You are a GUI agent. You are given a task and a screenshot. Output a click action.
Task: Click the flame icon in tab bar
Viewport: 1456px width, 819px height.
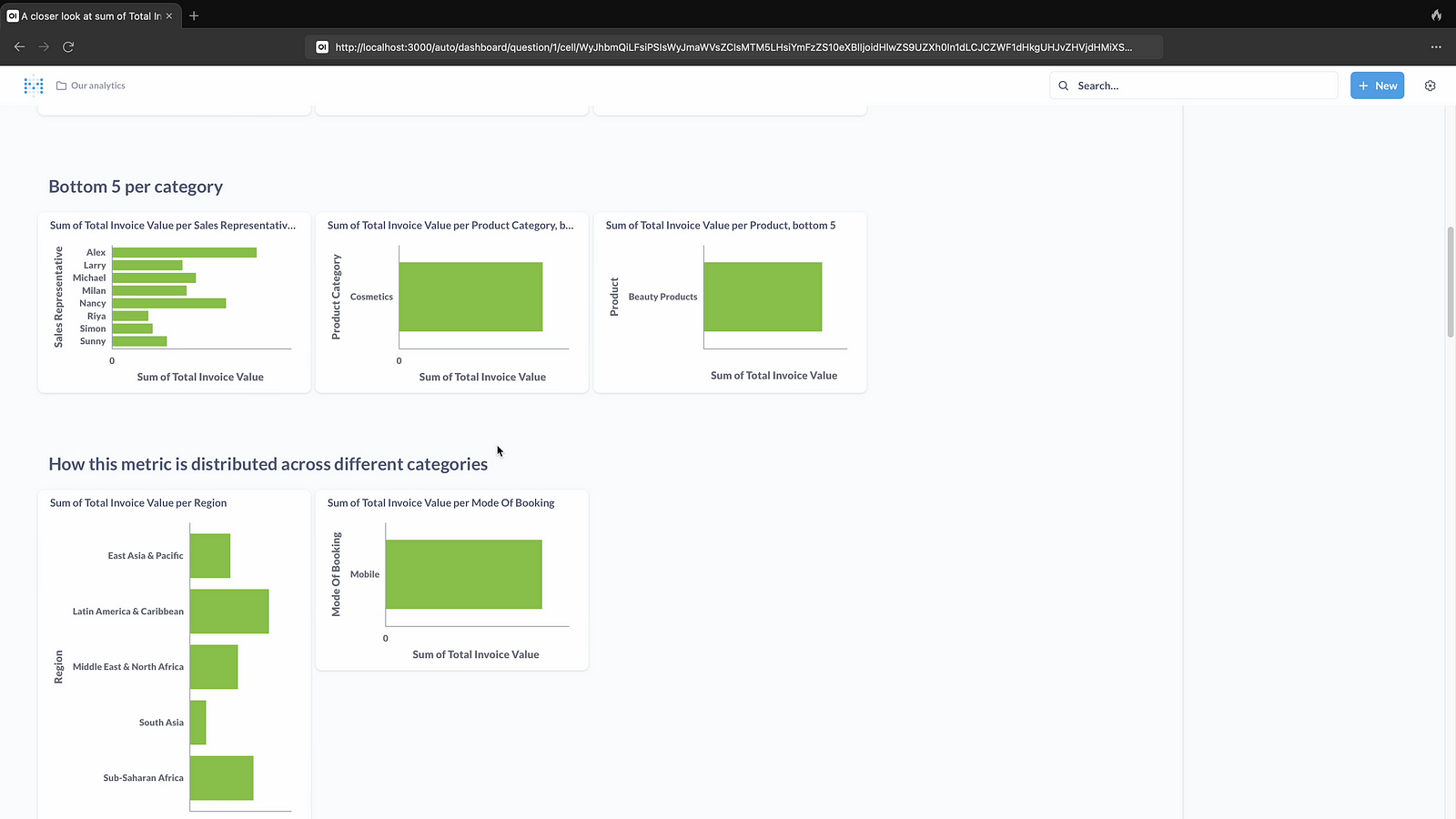point(1436,15)
